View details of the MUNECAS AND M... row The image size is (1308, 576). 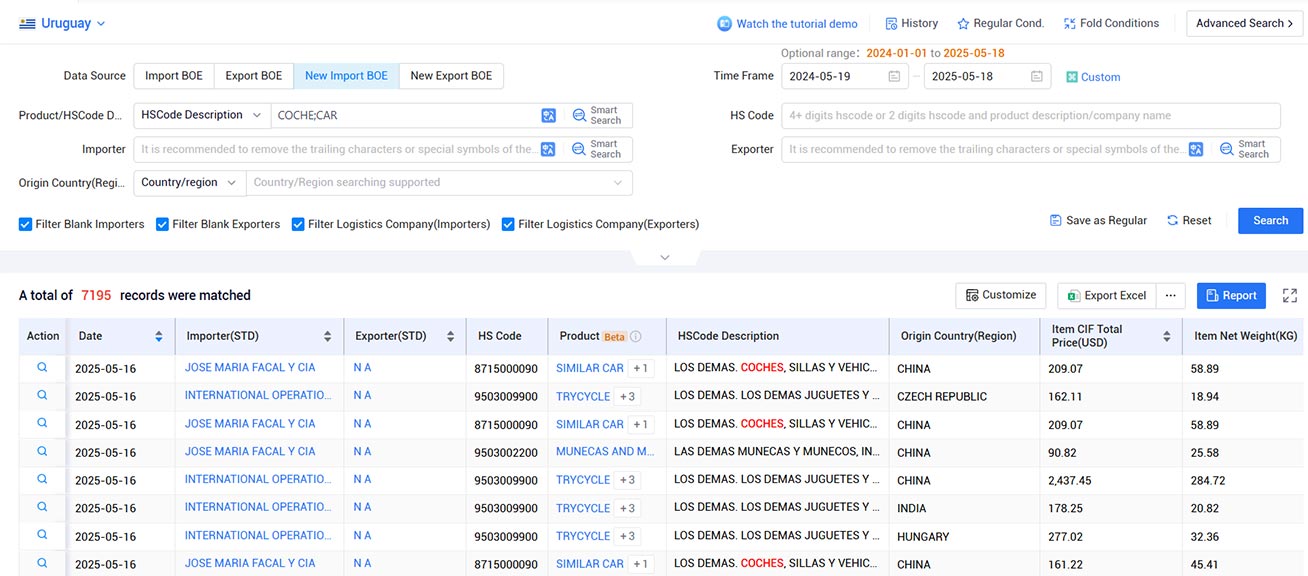pos(42,452)
